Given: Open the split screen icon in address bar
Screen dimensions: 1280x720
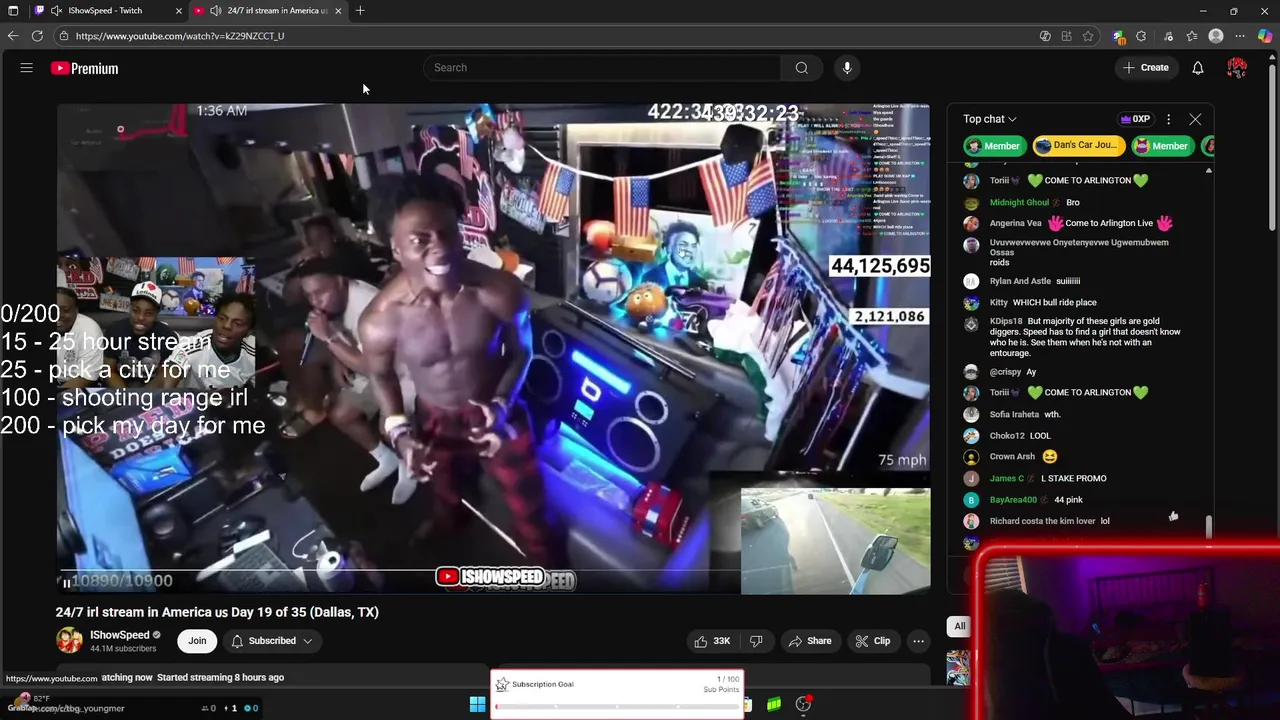Looking at the screenshot, I should click(1066, 36).
